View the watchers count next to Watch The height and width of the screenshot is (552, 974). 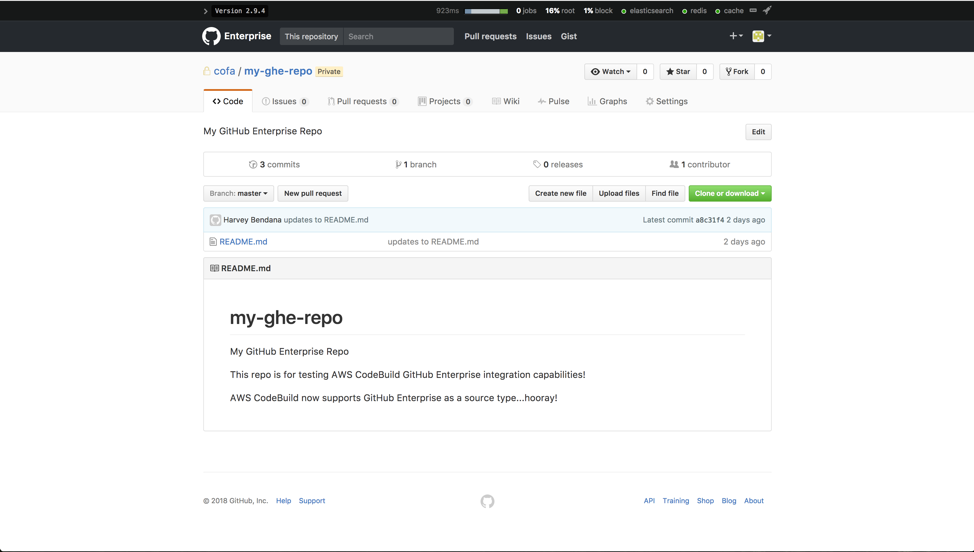click(645, 71)
